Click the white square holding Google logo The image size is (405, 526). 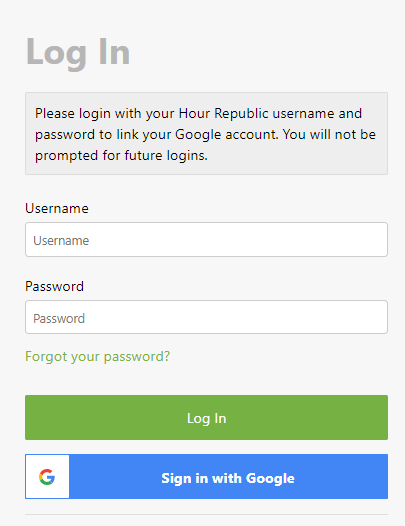pos(47,477)
